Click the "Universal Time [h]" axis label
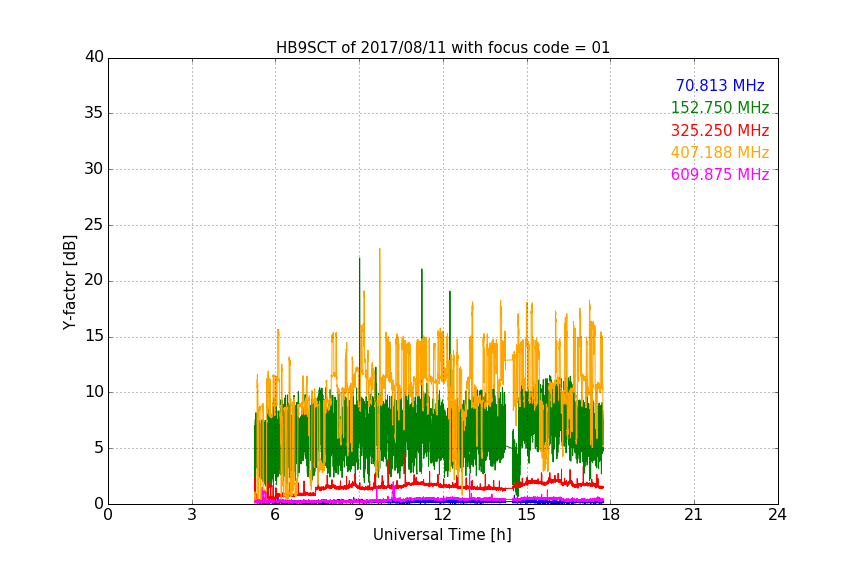Screen dimensions: 864x576 (x=442, y=535)
